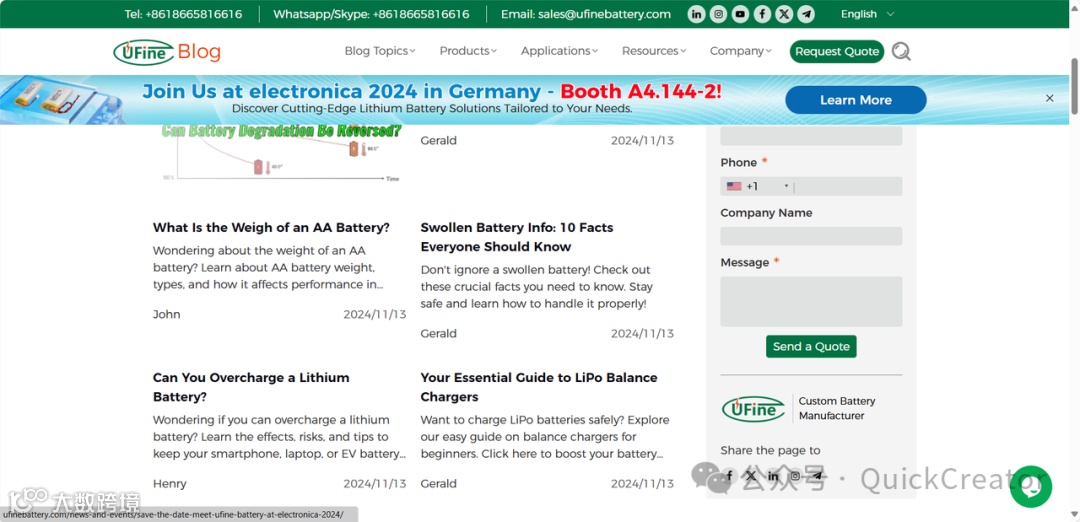Click the UFine Blog logo
The image size is (1080, 522).
(167, 52)
